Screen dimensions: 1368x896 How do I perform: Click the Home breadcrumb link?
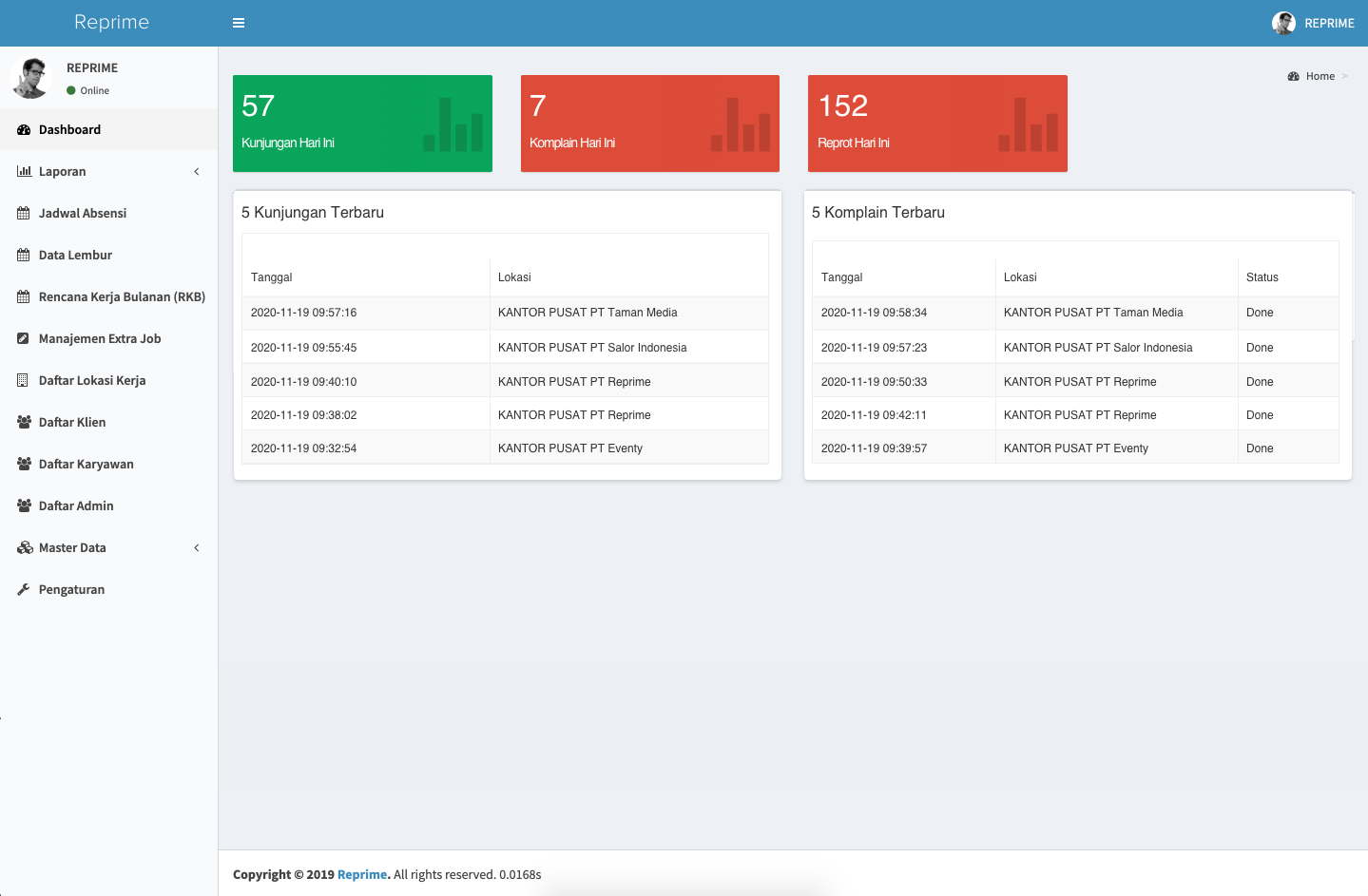click(x=1320, y=76)
